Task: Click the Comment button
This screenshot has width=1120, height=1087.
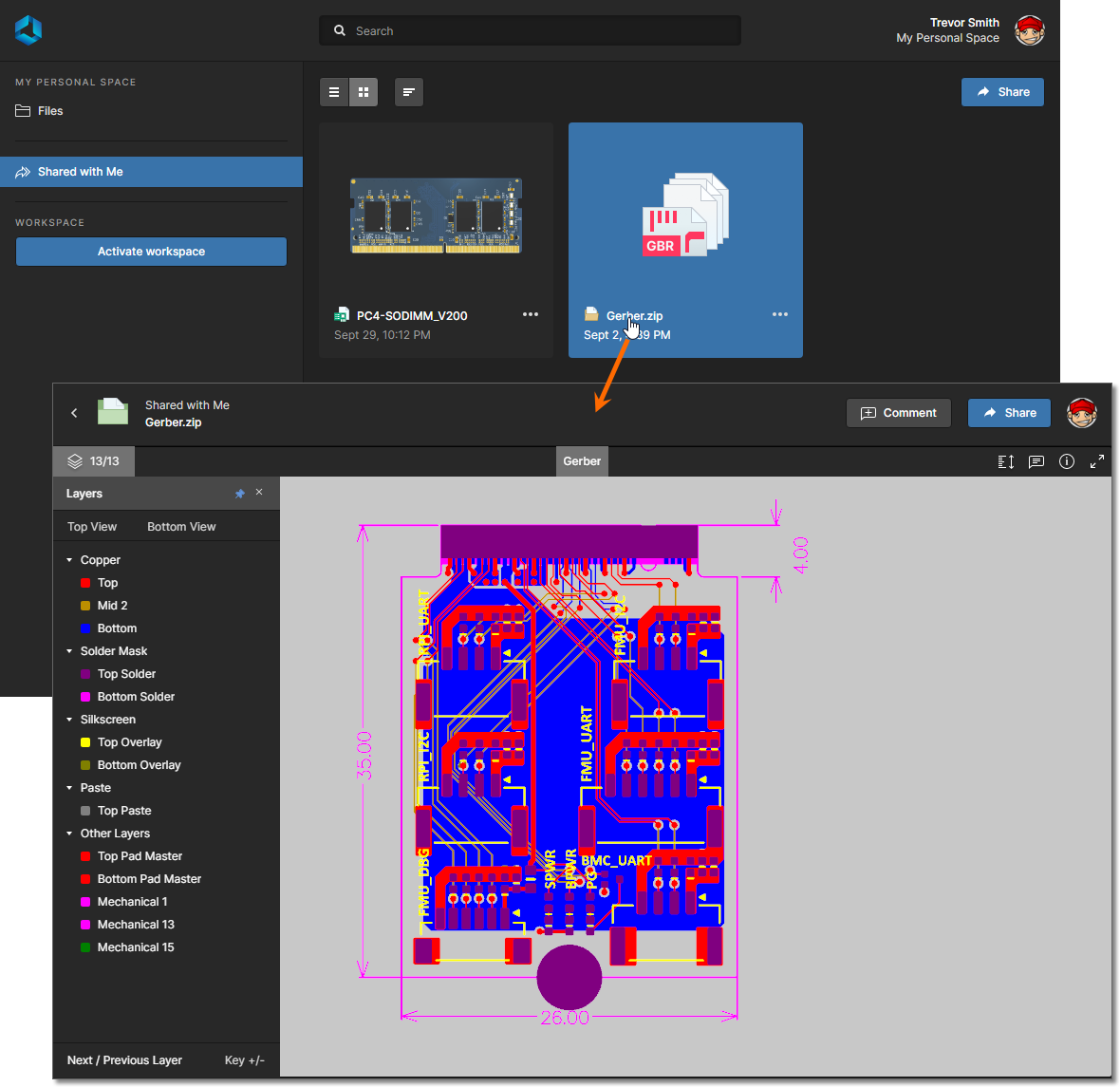Action: click(898, 413)
